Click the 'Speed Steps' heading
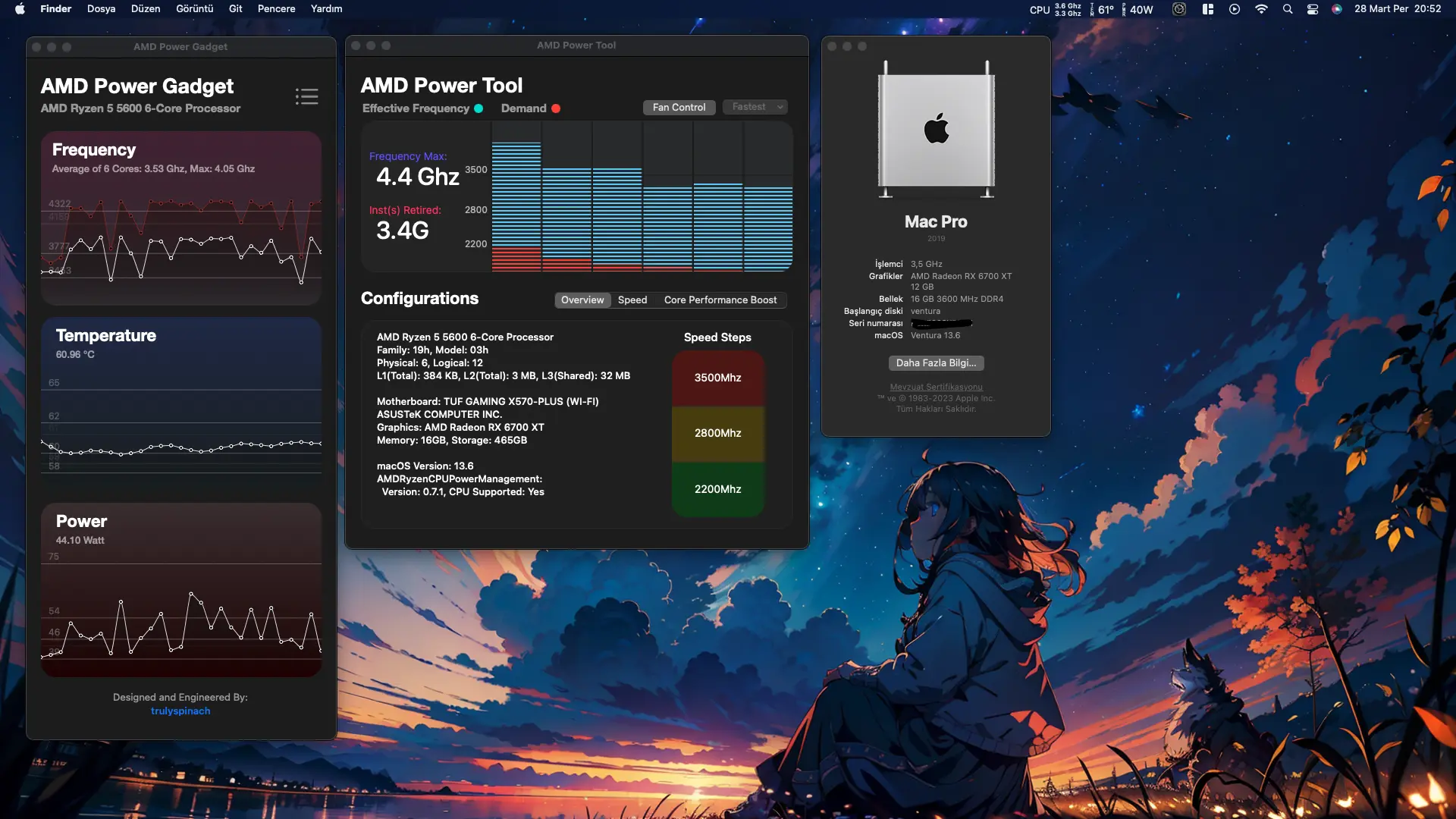Screen dimensions: 1456x819 pos(717,337)
